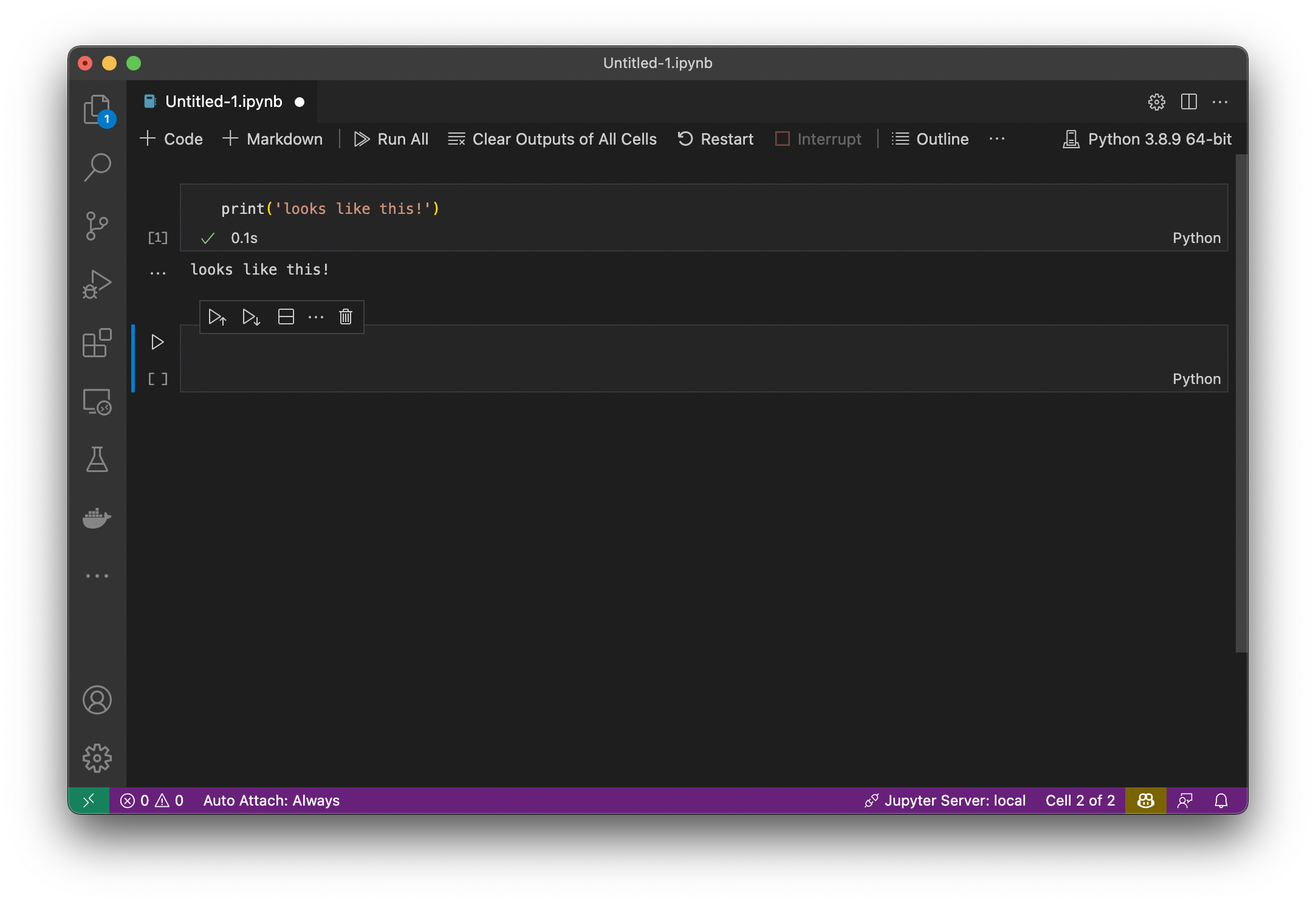Open remote window indicator in status bar
Image resolution: width=1316 pixels, height=904 pixels.
(89, 801)
